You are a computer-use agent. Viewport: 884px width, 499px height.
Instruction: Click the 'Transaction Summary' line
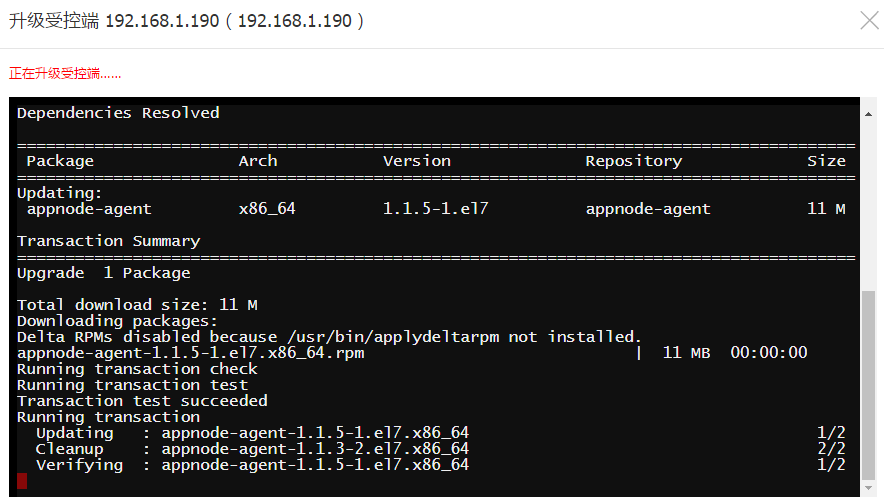click(x=108, y=241)
